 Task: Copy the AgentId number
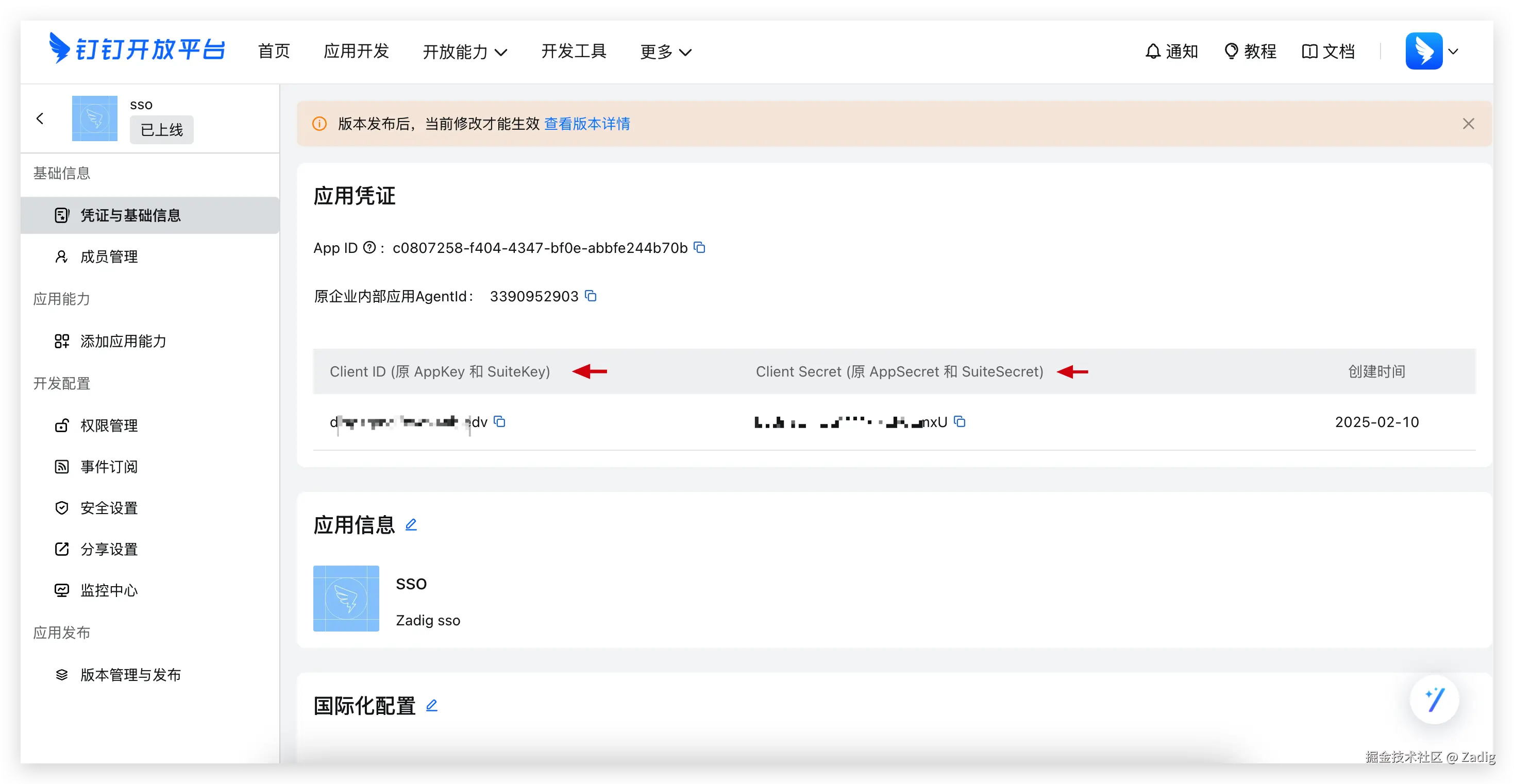tap(591, 296)
